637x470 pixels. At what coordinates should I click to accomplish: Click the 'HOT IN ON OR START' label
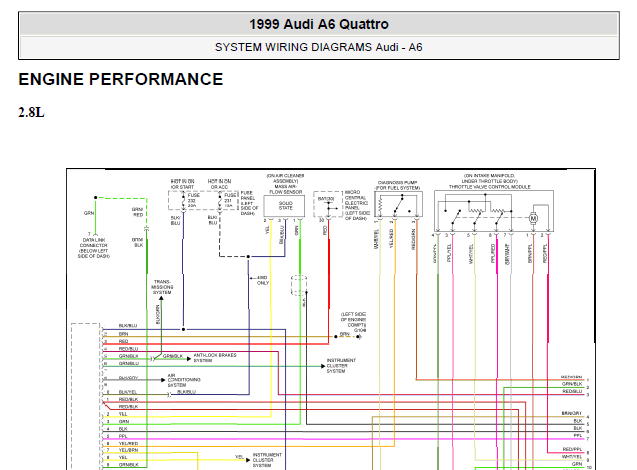(x=182, y=184)
